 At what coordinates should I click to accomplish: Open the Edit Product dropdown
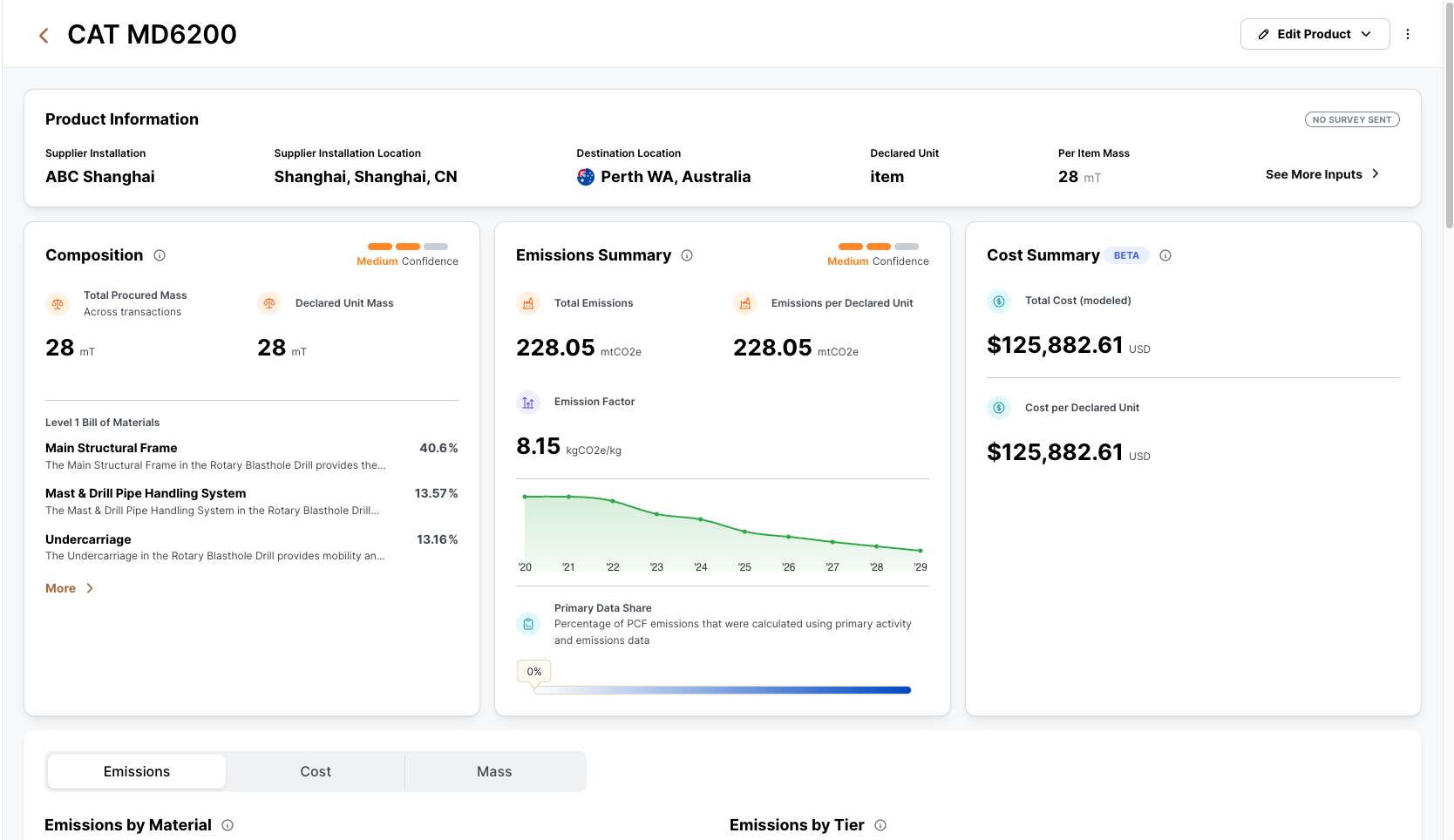click(x=1315, y=34)
